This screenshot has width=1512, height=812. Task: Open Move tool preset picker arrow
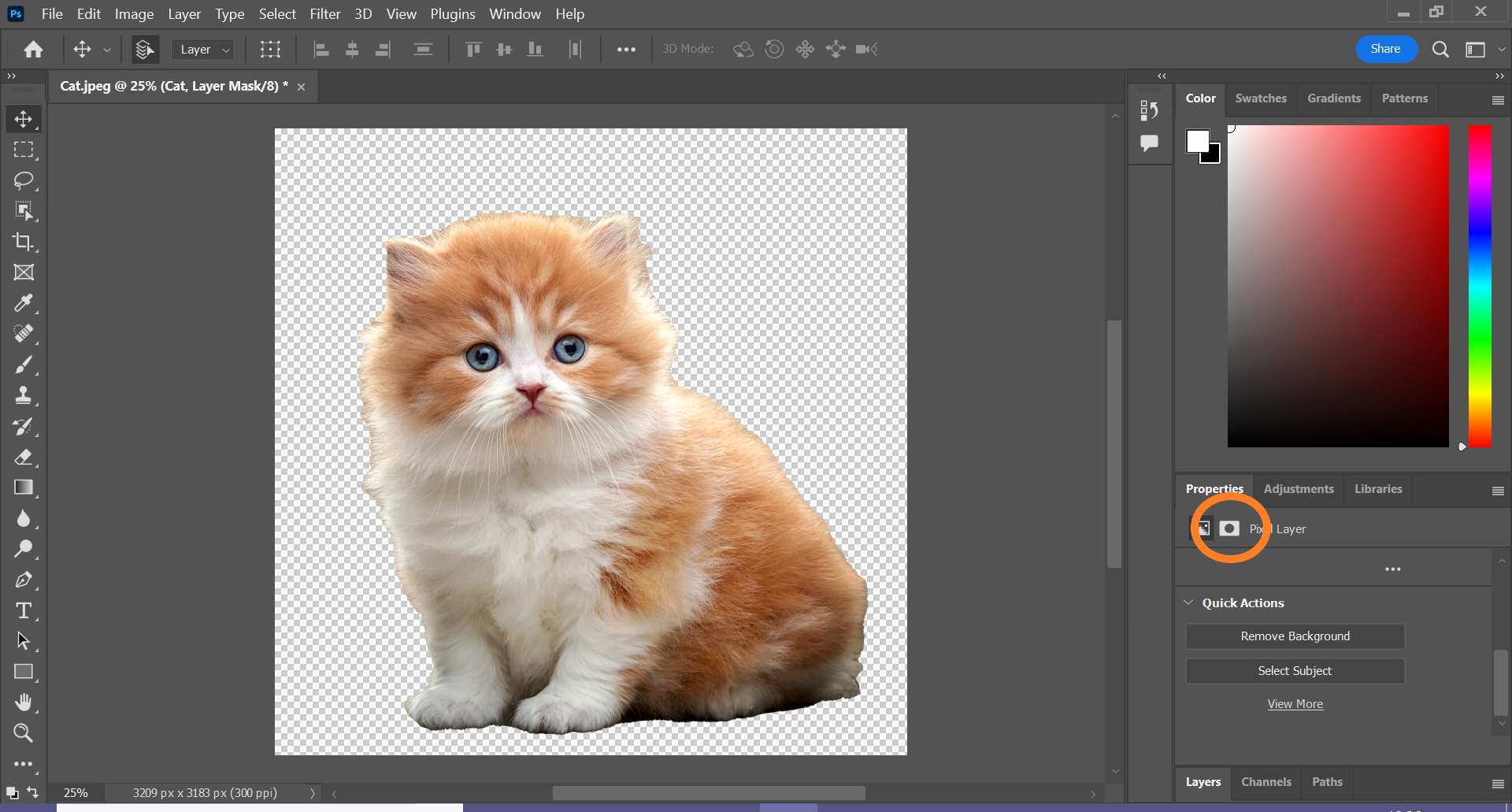click(x=107, y=50)
